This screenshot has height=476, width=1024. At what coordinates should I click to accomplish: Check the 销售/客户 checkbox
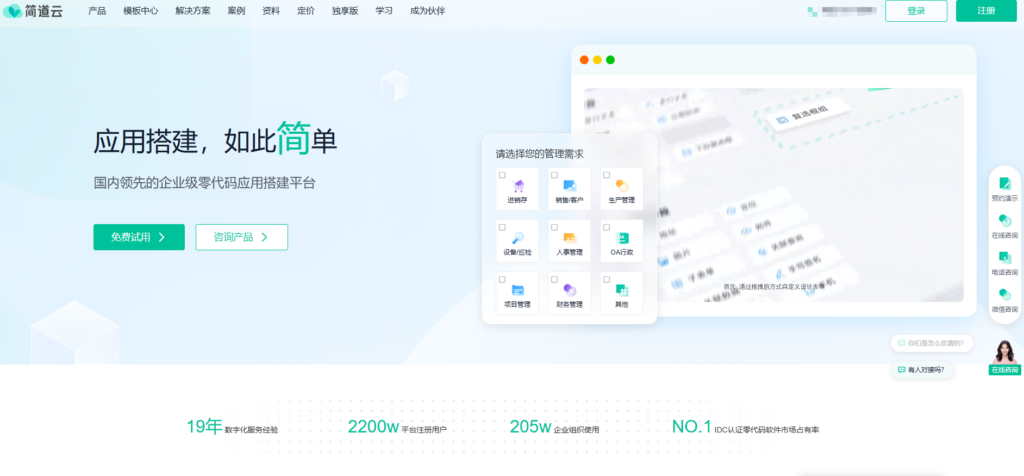click(554, 175)
